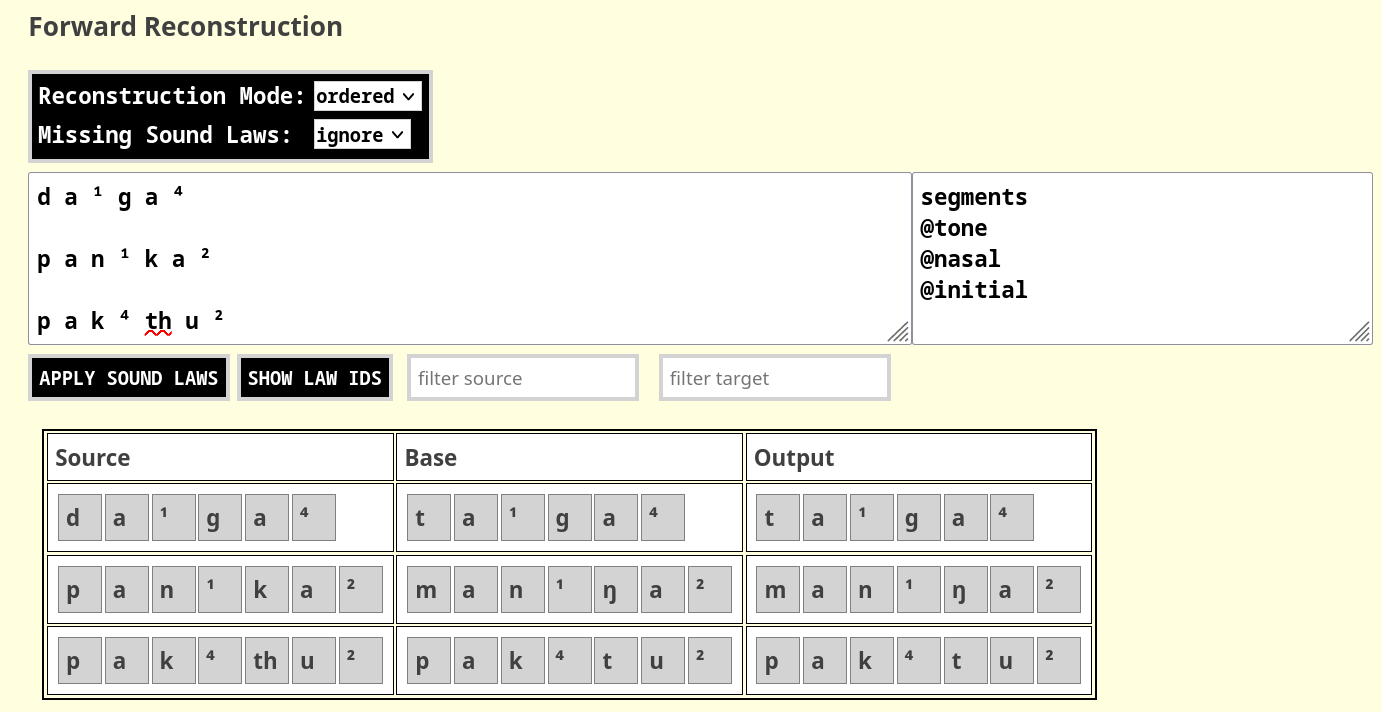Click the 'm' segment tile in the Base second row
1382x712 pixels.
[x=428, y=589]
